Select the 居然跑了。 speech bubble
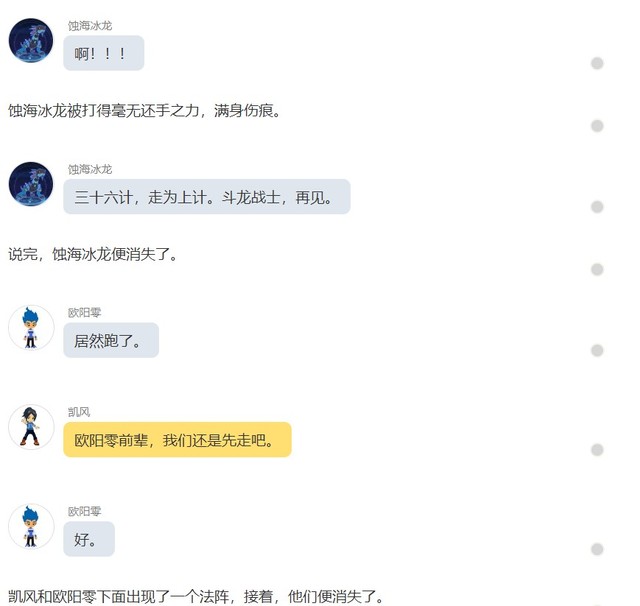 tap(111, 340)
